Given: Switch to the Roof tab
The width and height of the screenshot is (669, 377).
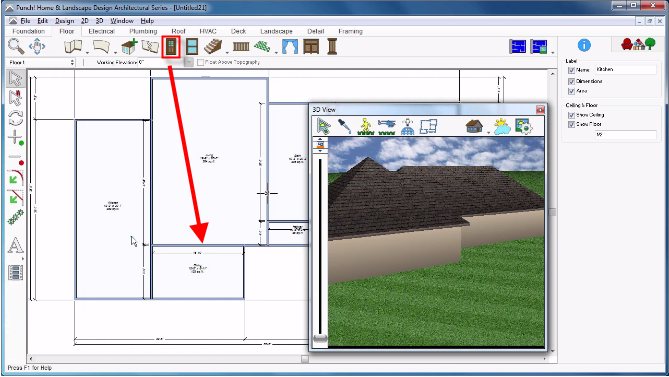Looking at the screenshot, I should click(x=178, y=31).
